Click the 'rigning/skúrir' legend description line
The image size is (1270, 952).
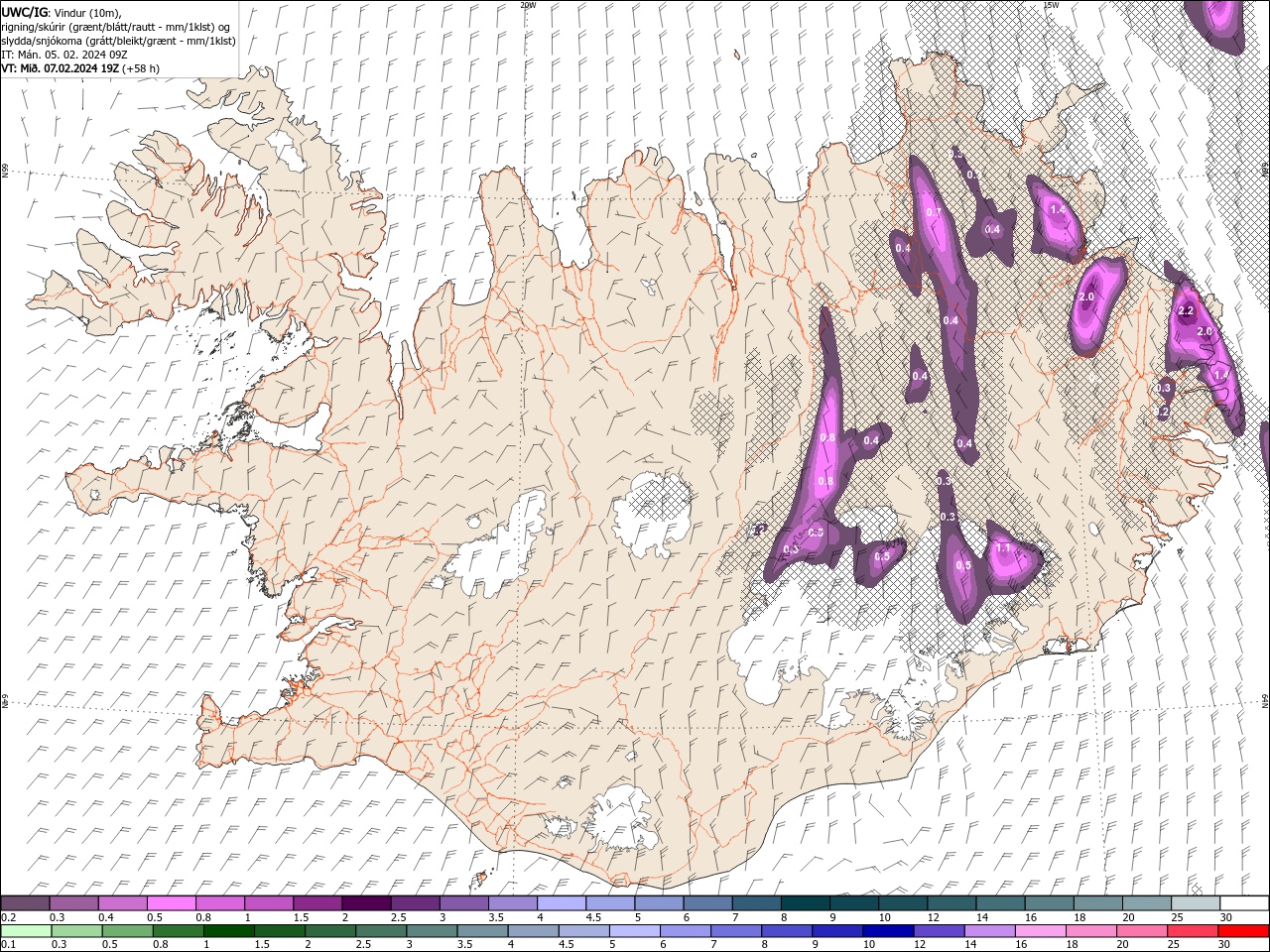tap(116, 27)
